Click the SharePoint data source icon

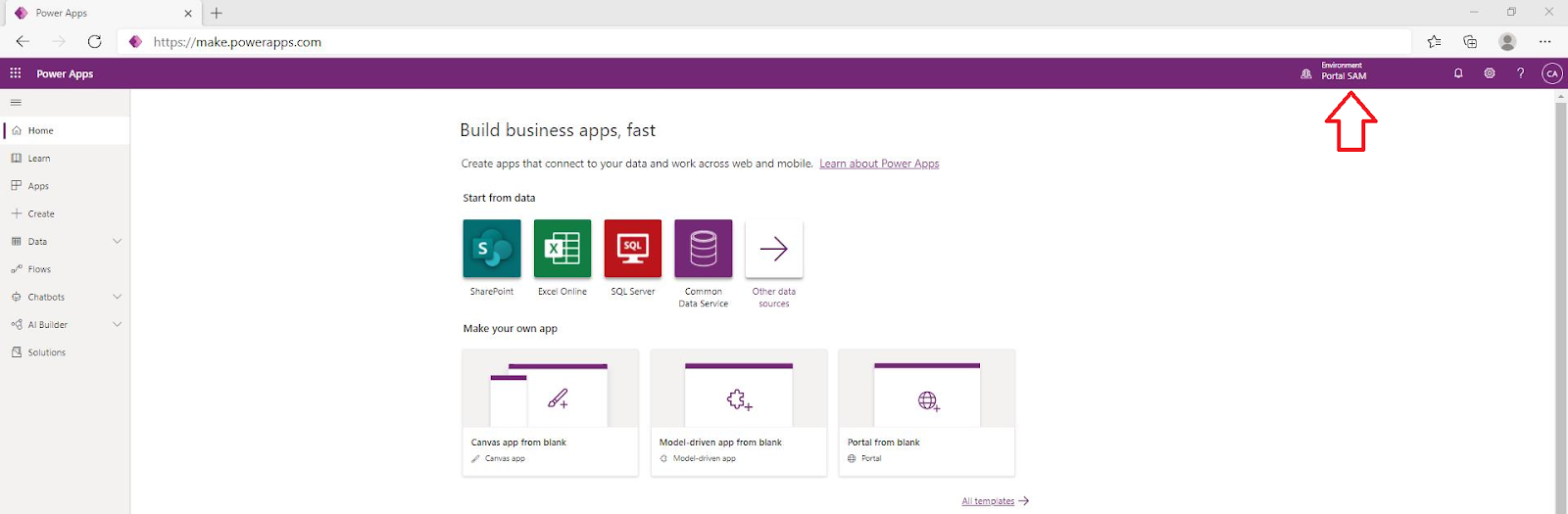coord(492,249)
